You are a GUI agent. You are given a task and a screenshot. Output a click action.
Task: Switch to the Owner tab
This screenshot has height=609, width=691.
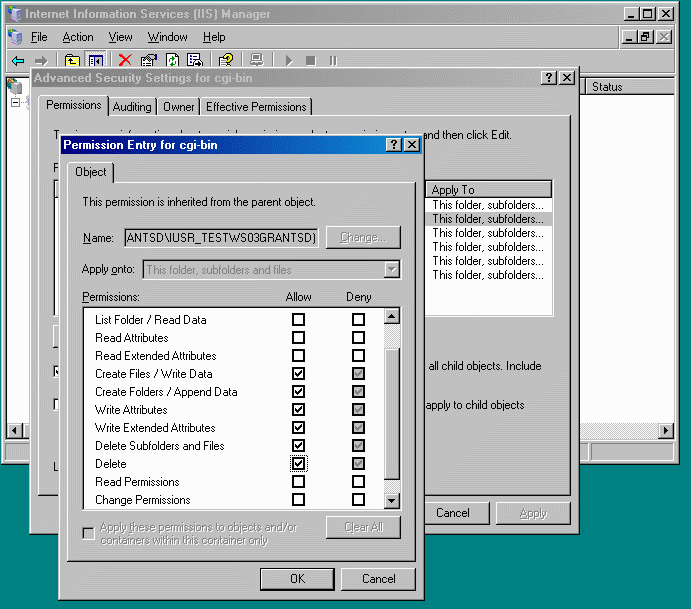[x=178, y=107]
